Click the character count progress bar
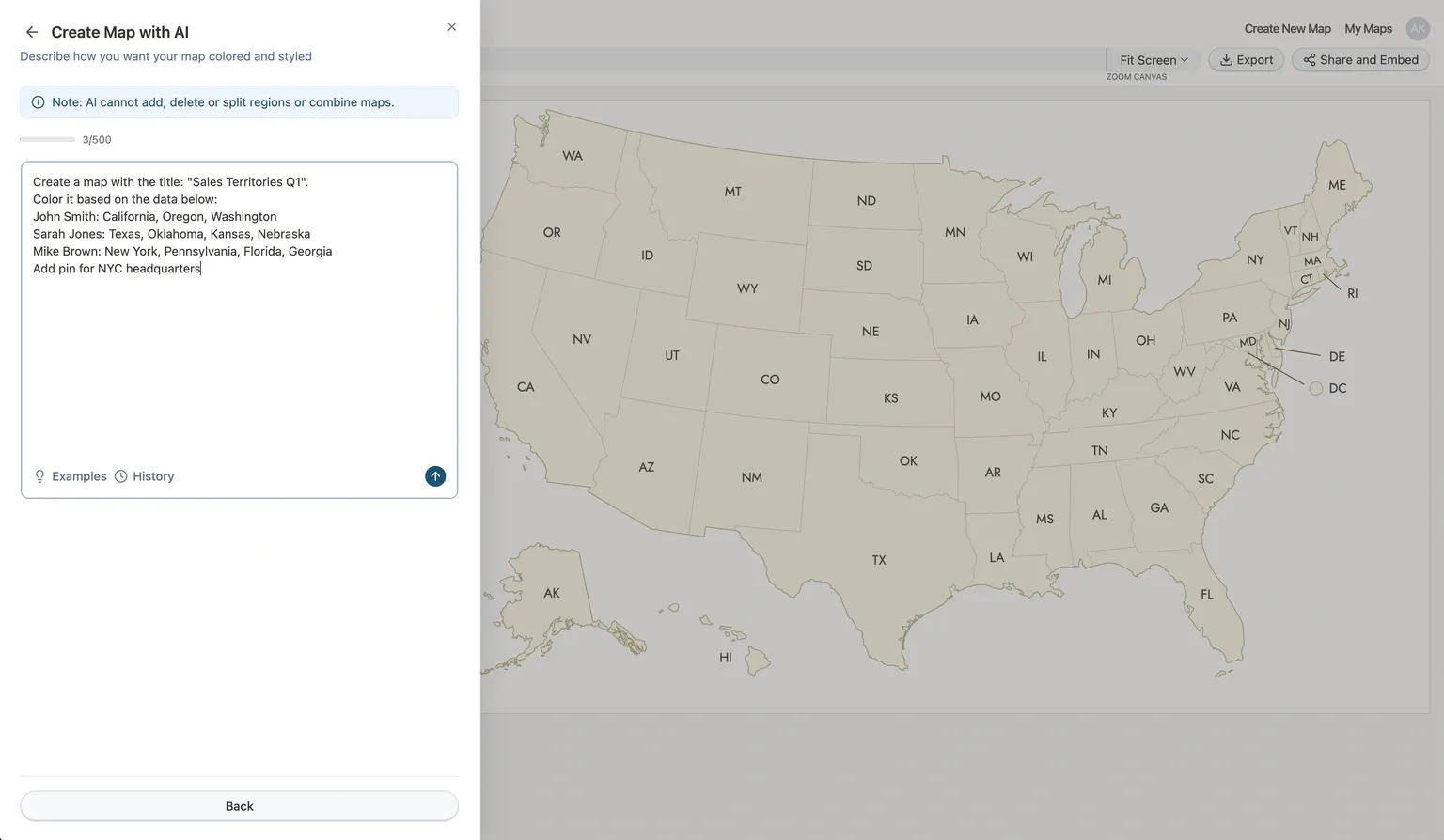Image resolution: width=1444 pixels, height=840 pixels. (x=47, y=139)
